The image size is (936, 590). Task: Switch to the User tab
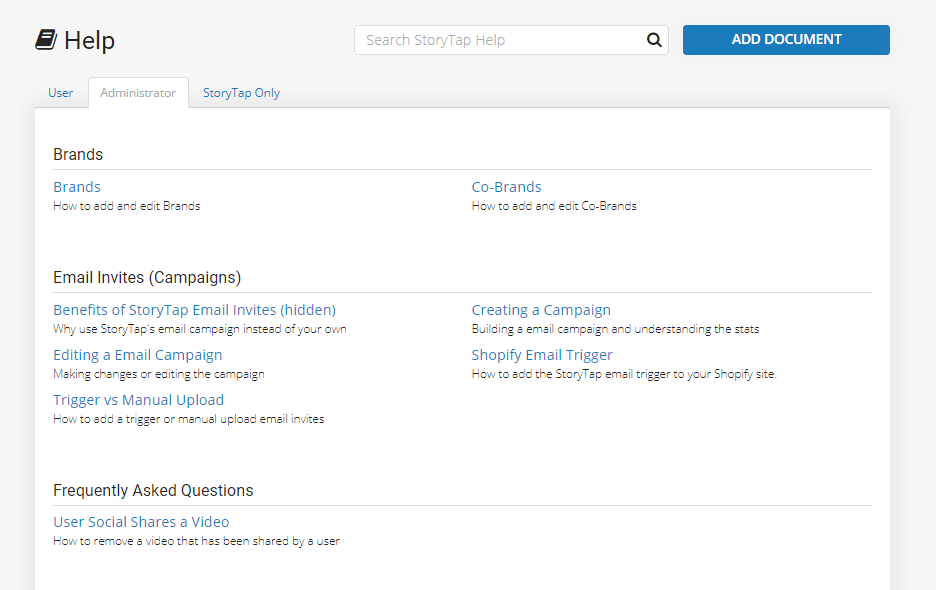click(x=61, y=93)
